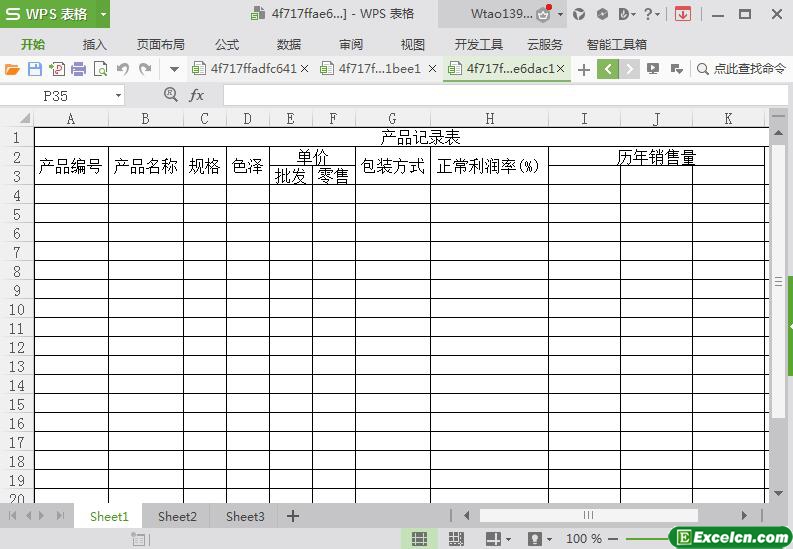Go to previous document tab arrow
The width and height of the screenshot is (793, 549).
click(608, 69)
